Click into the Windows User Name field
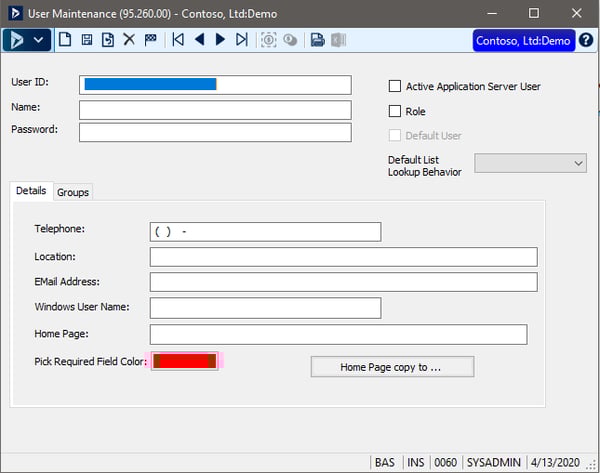 [266, 308]
